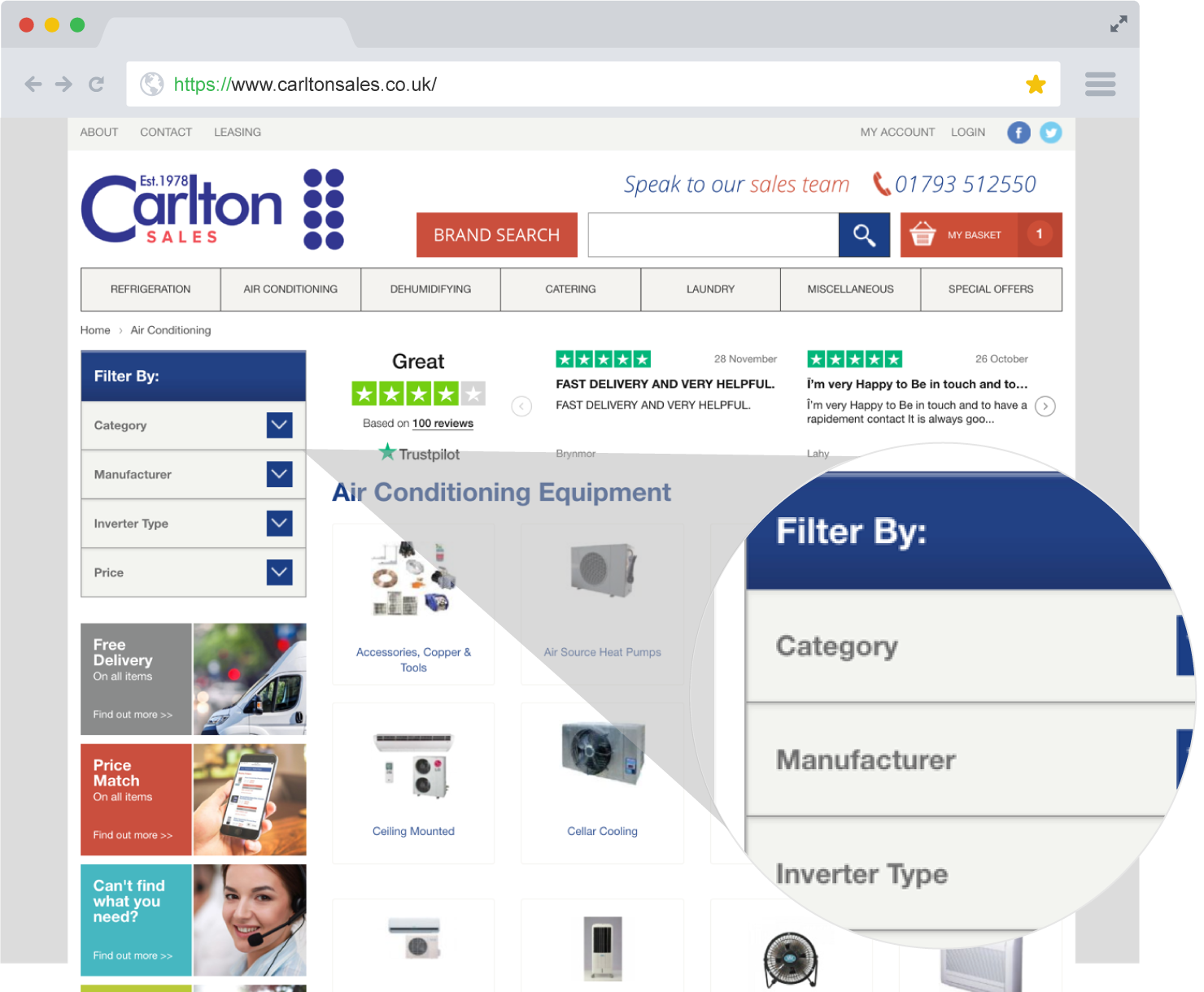This screenshot has width=1204, height=992.
Task: Reload the page with the refresh icon
Action: 96,84
